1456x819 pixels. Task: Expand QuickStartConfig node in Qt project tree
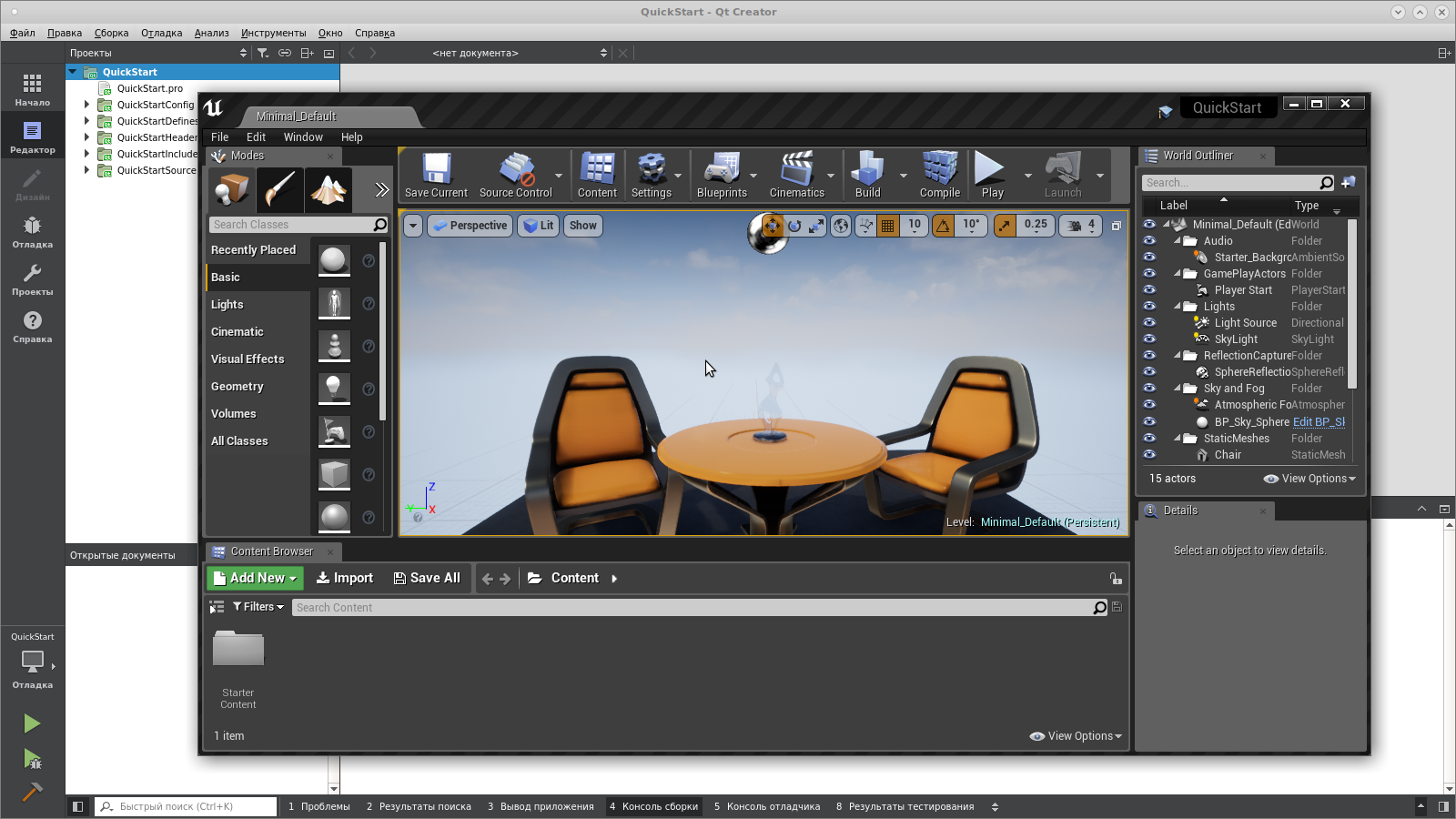point(87,105)
